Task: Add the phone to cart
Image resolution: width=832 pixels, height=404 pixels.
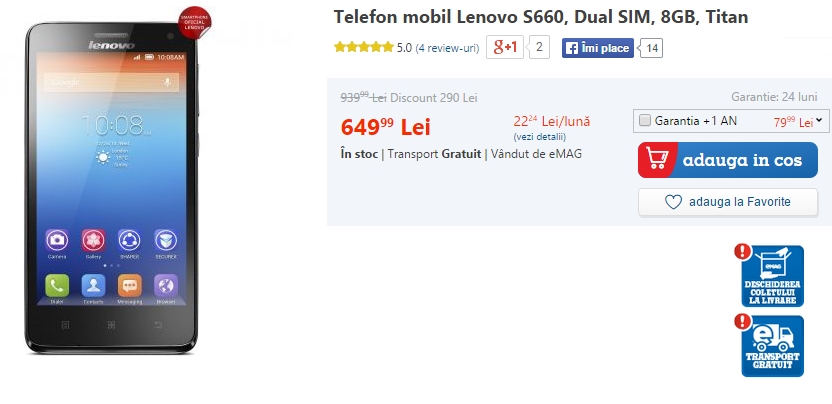Action: (727, 160)
